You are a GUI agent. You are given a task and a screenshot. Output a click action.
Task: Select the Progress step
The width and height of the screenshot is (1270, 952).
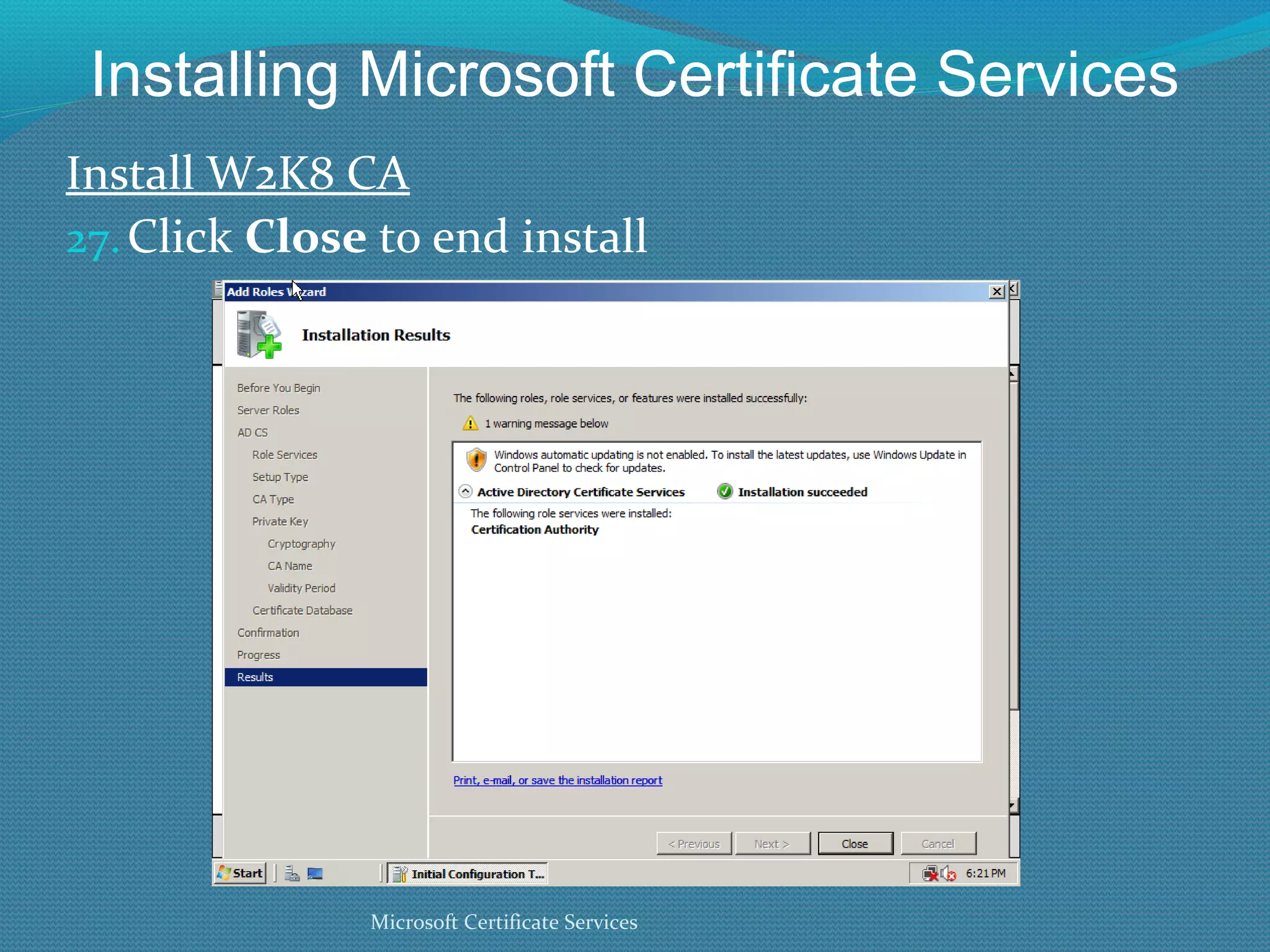(x=258, y=655)
